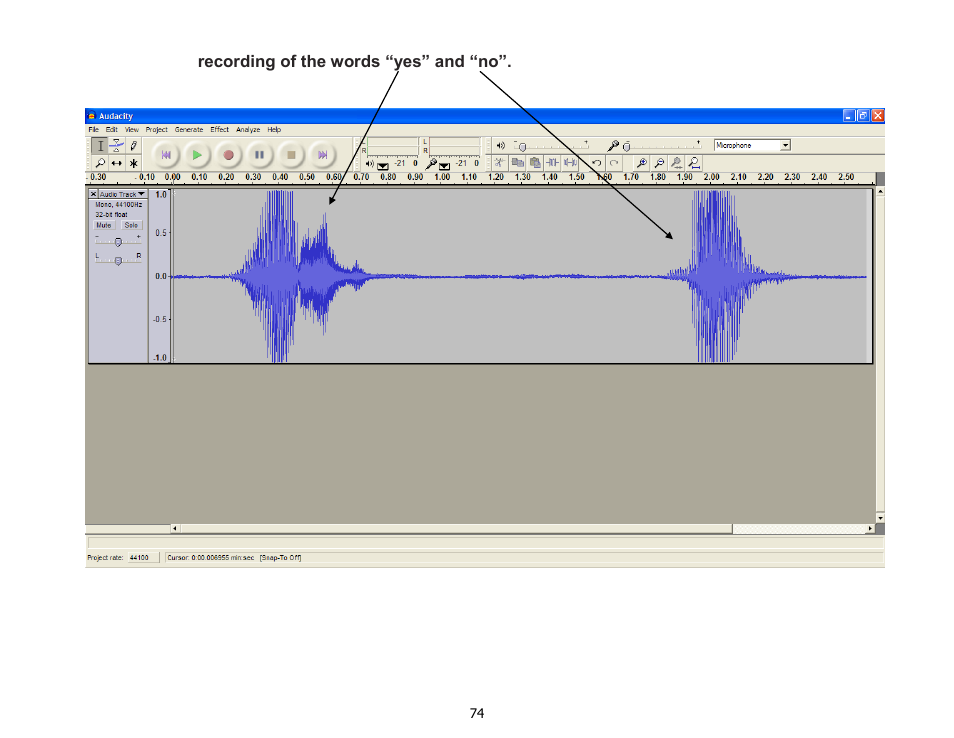Click the horizontal scrollbar thumb
This screenshot has height=738, width=954.
(456, 528)
